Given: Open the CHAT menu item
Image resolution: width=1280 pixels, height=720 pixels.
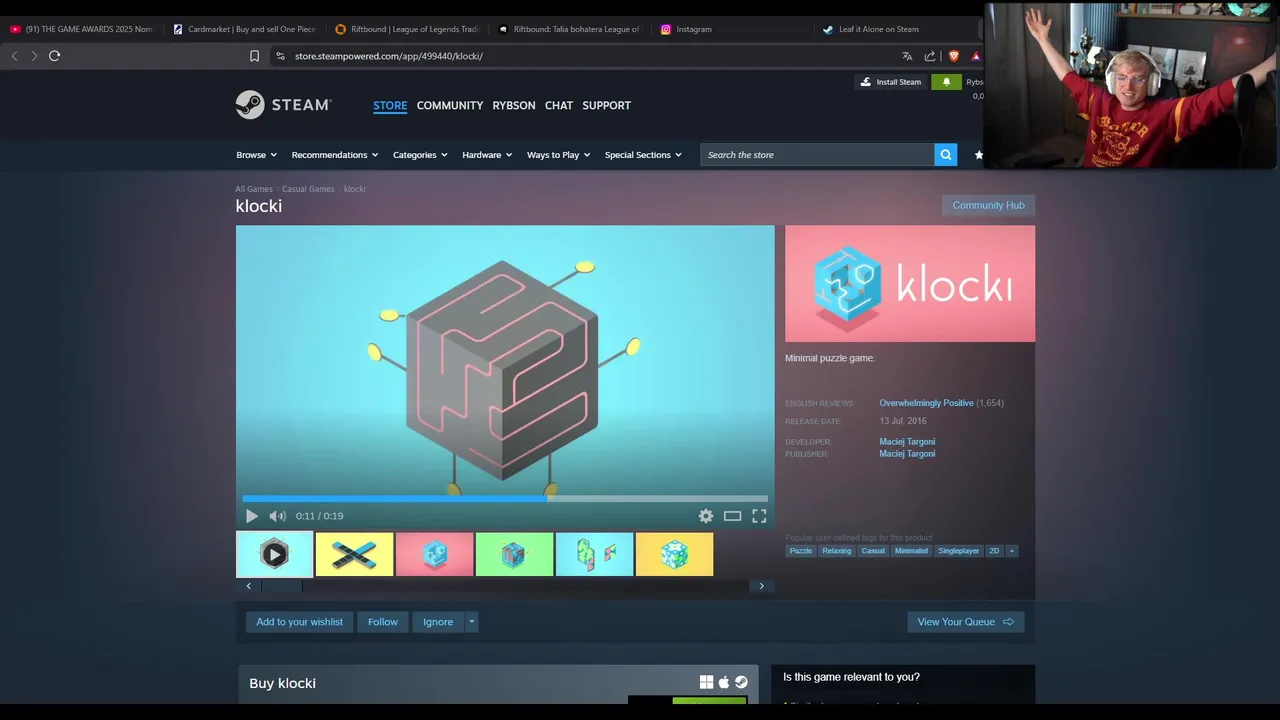Looking at the screenshot, I should click(x=559, y=105).
